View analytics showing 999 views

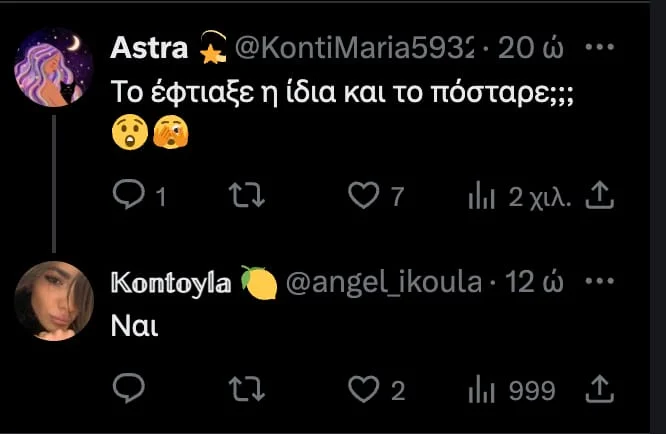511,389
